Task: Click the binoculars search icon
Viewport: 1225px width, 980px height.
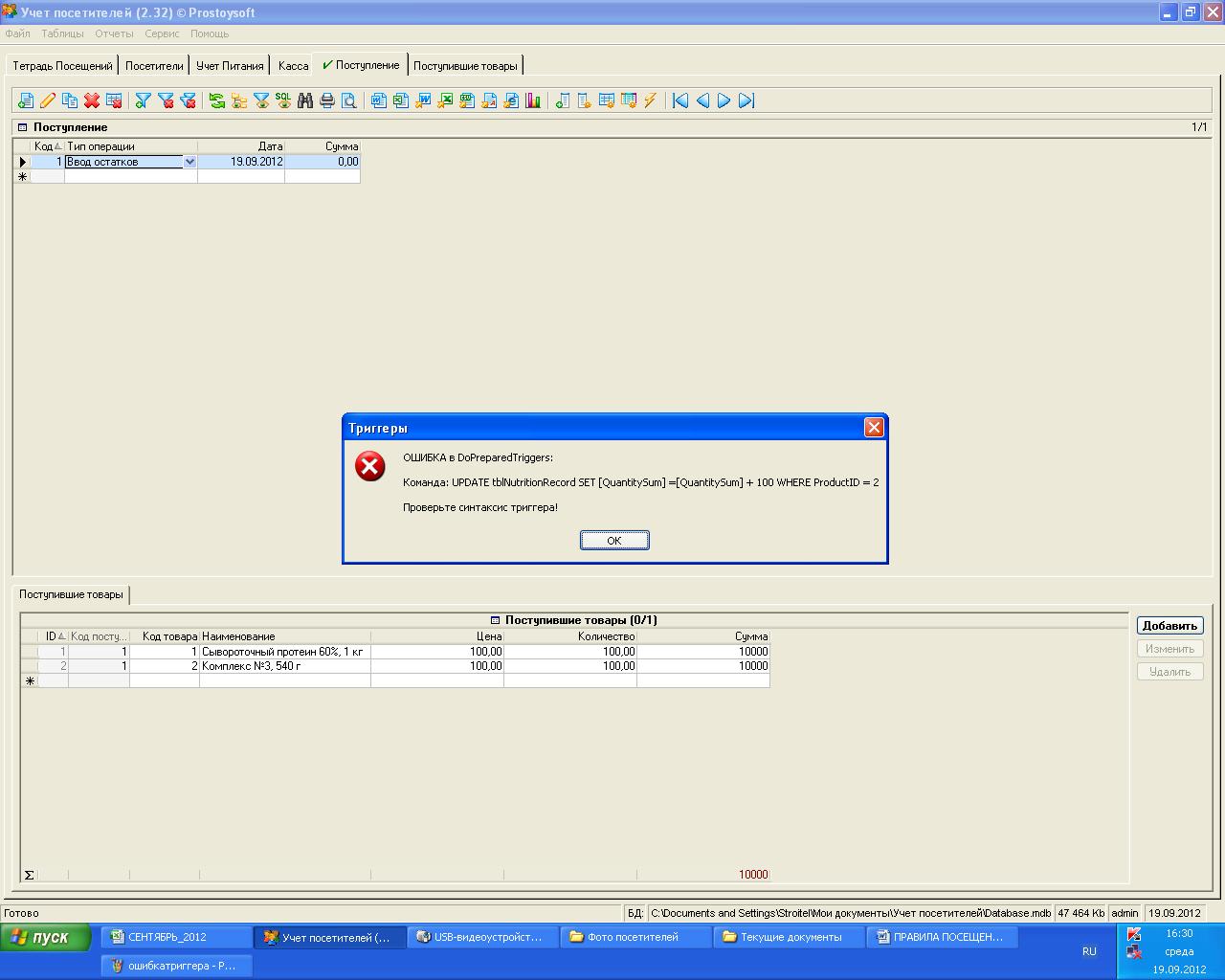Action: (305, 100)
